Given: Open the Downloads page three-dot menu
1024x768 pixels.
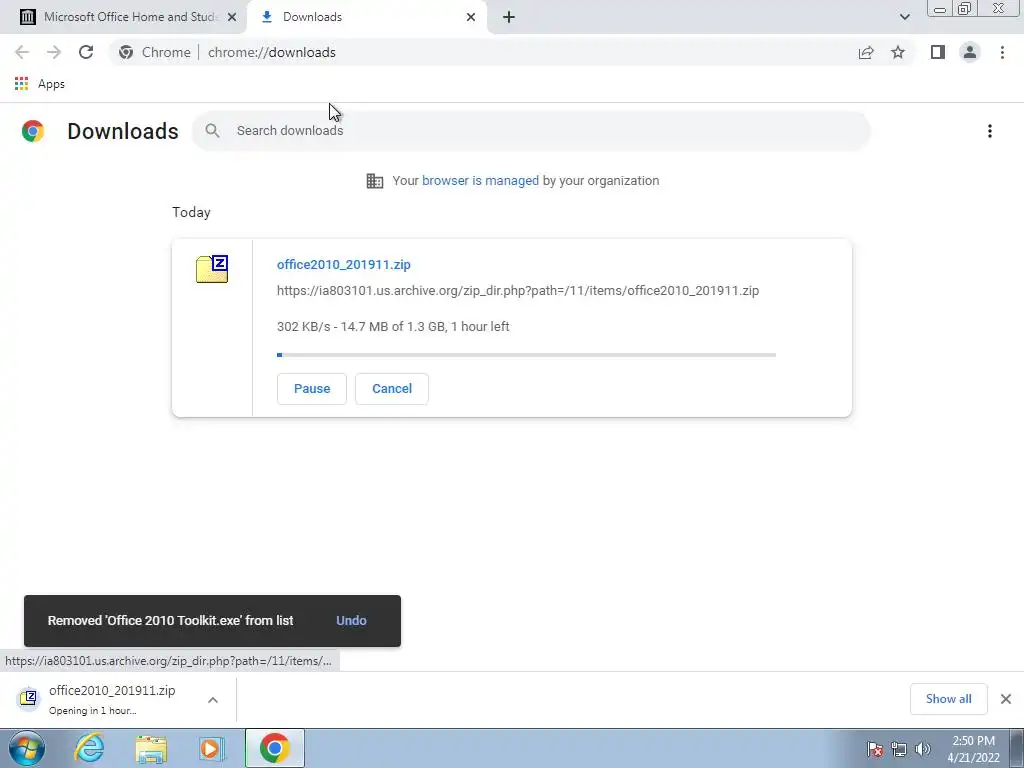Looking at the screenshot, I should pos(989,131).
